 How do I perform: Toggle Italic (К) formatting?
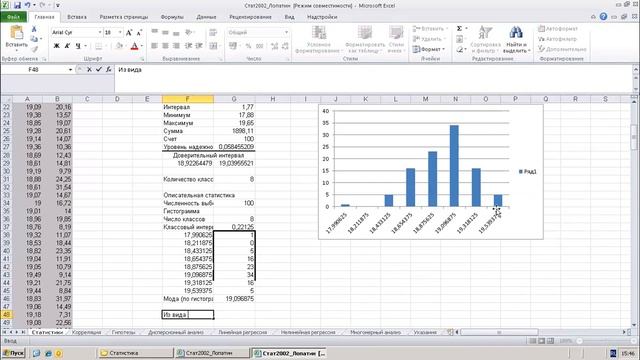(67, 46)
